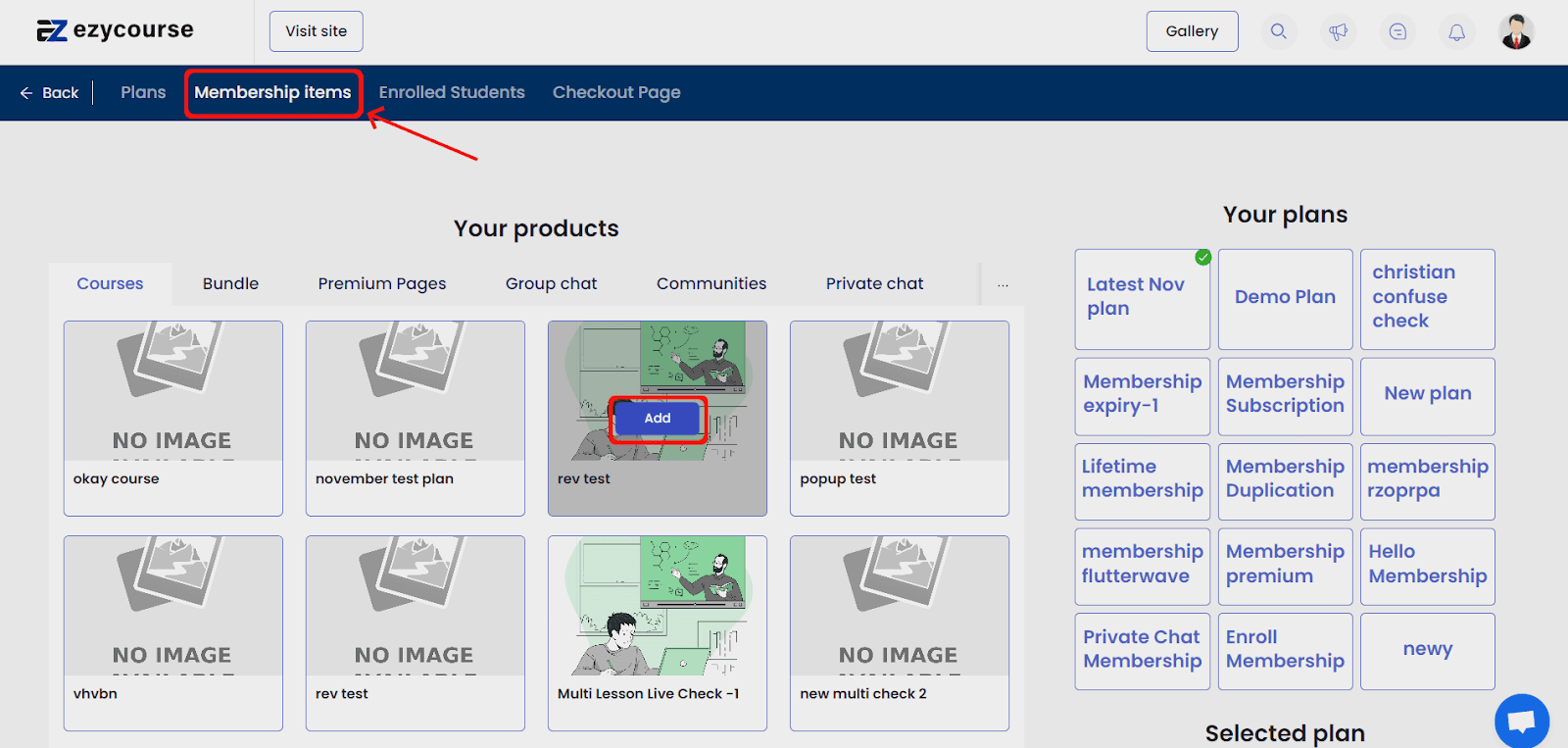Click the Back arrow link

(49, 92)
